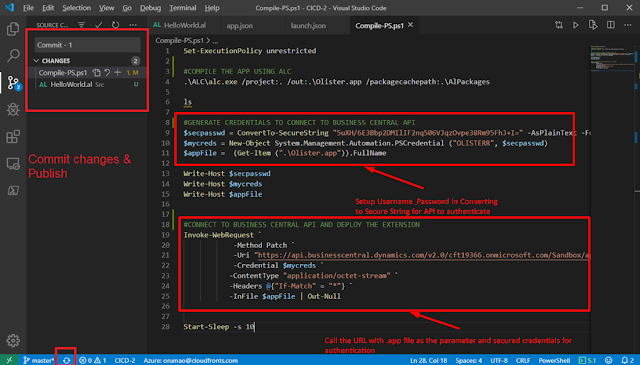The image size is (640, 365).
Task: Open editor more actions ellipsis
Action: [x=628, y=25]
